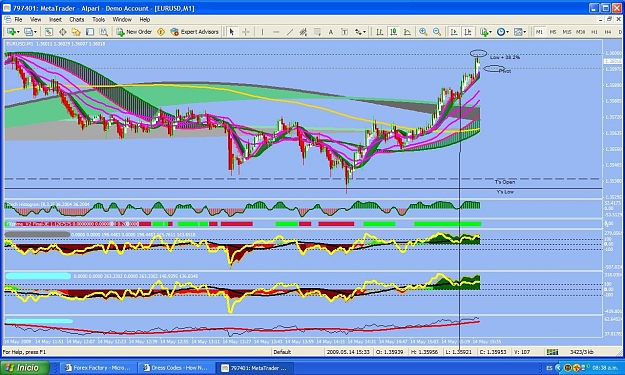Open the MetaEditor yellow diamond icon
Image resolution: width=625 pixels, height=375 pixels.
[x=161, y=32]
